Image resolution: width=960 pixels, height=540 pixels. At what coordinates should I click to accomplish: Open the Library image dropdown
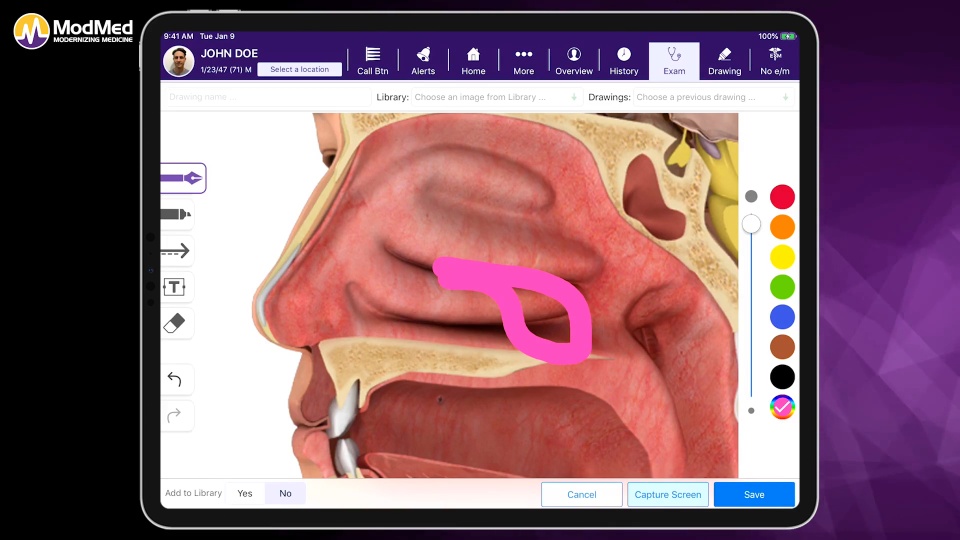pyautogui.click(x=495, y=97)
